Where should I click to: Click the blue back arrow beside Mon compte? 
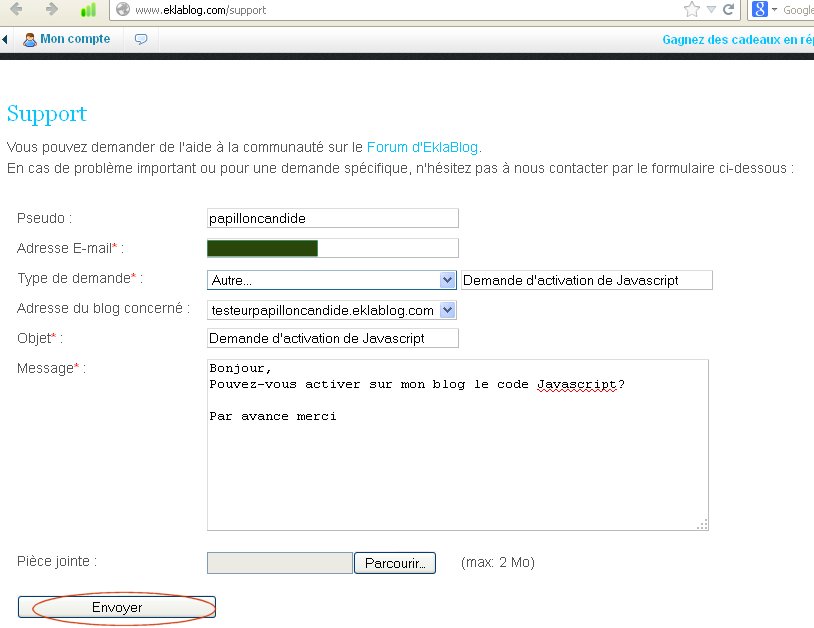click(7, 38)
